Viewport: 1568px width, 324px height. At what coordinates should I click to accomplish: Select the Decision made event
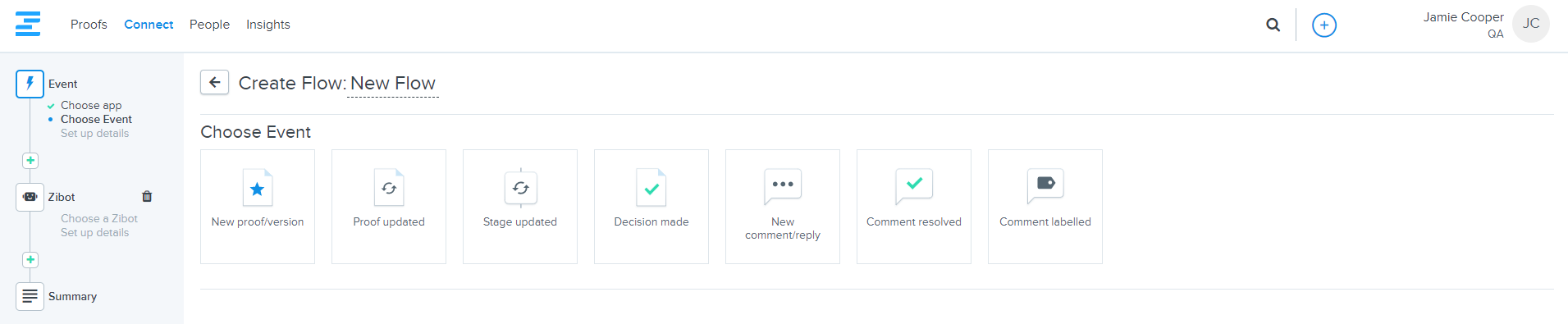651,207
